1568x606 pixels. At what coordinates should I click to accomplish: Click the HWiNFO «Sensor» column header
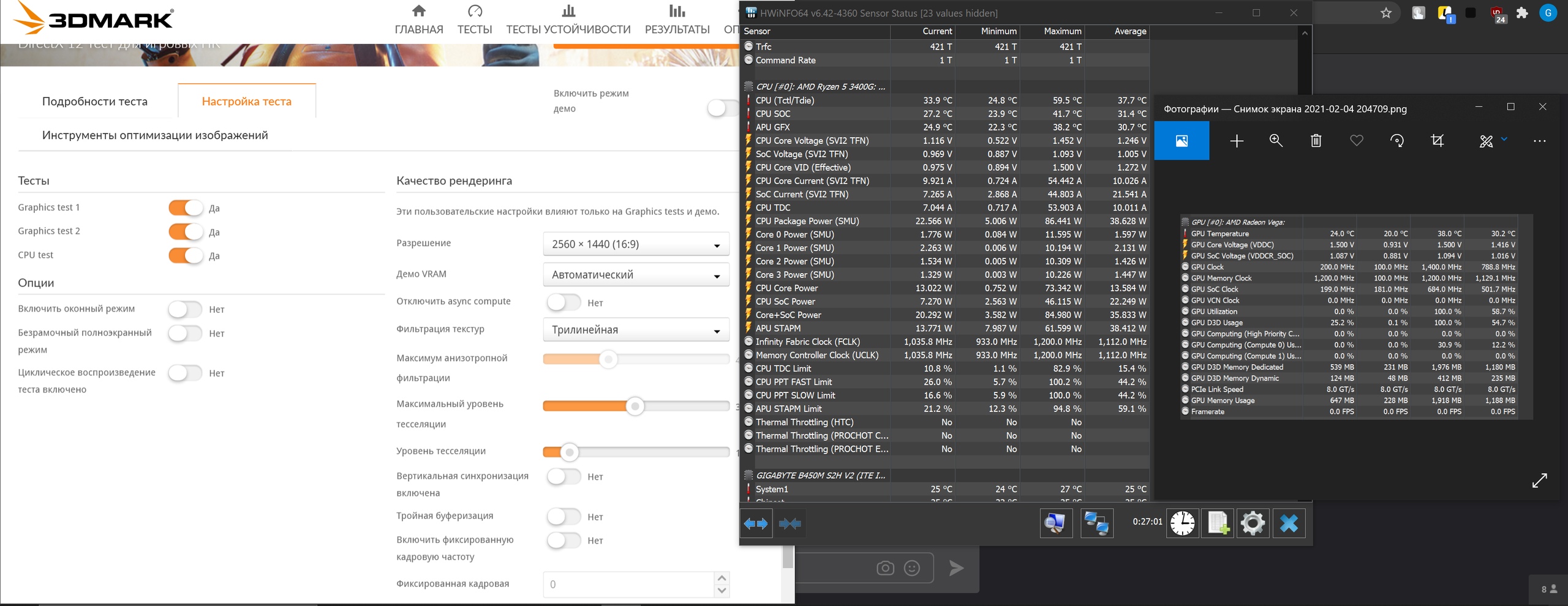coord(815,31)
